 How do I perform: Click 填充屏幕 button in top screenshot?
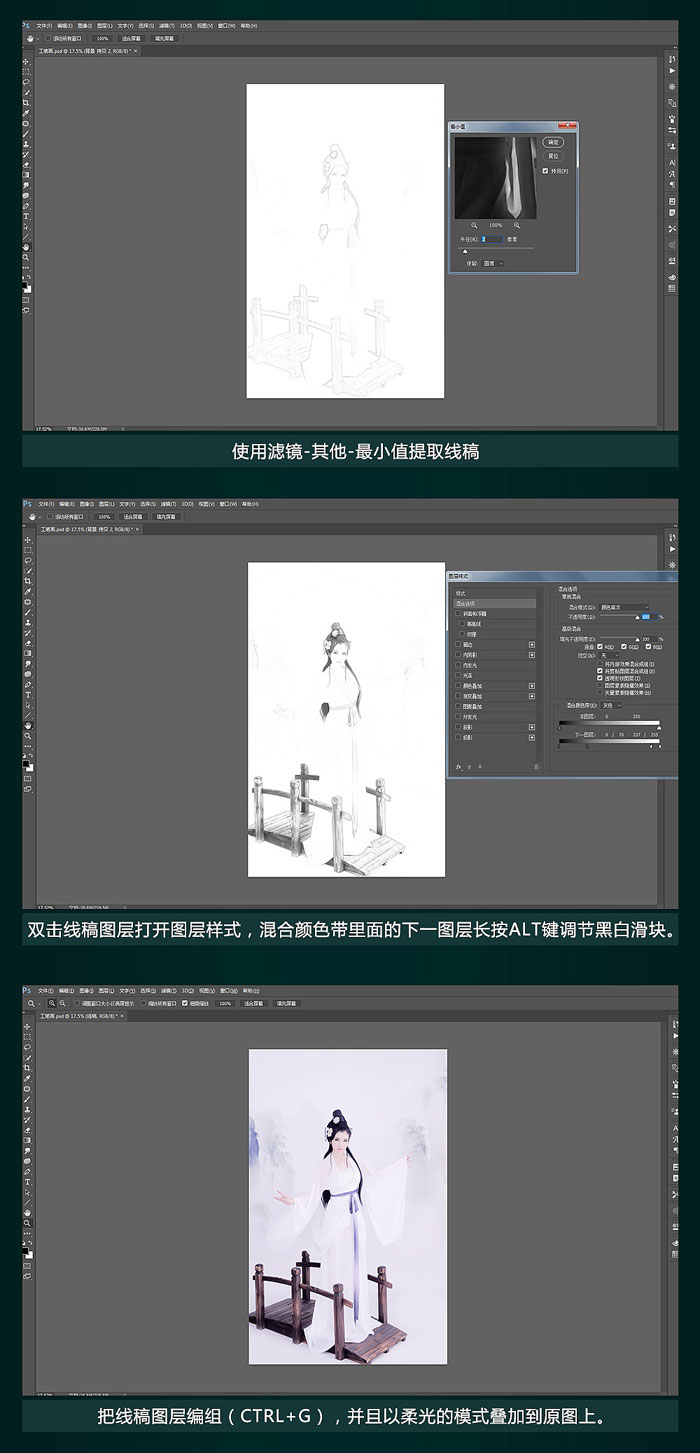[x=166, y=39]
